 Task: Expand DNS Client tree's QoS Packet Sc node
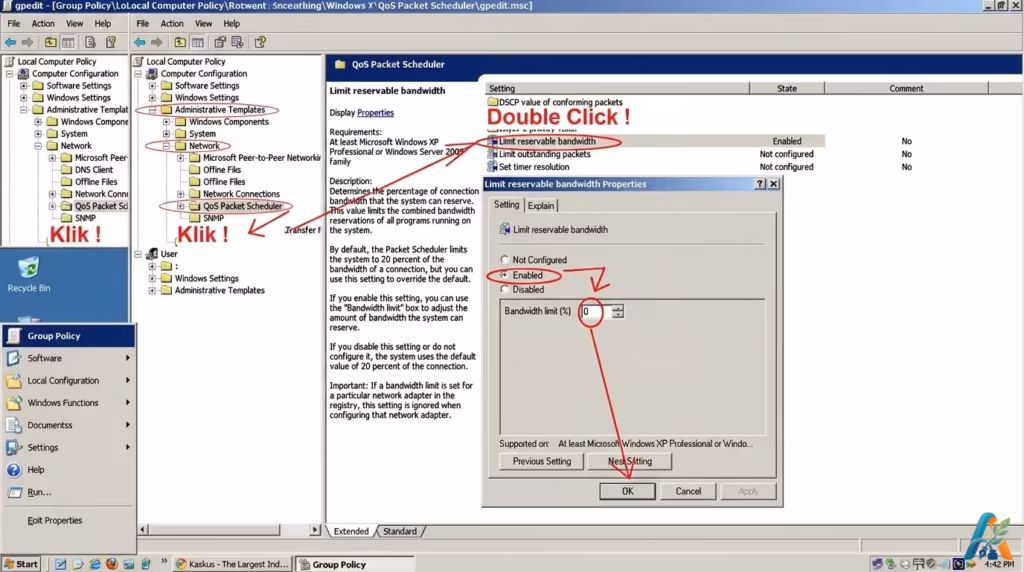52,206
